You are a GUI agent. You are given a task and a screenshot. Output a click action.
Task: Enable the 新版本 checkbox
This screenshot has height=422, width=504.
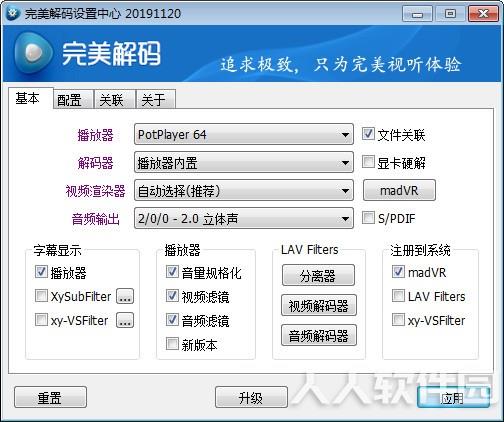(x=172, y=344)
